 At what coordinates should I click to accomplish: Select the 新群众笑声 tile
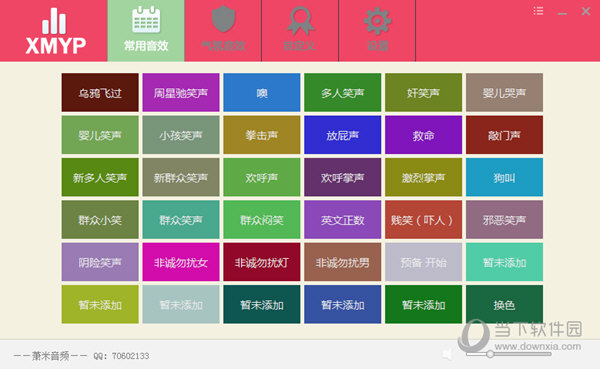tap(181, 177)
